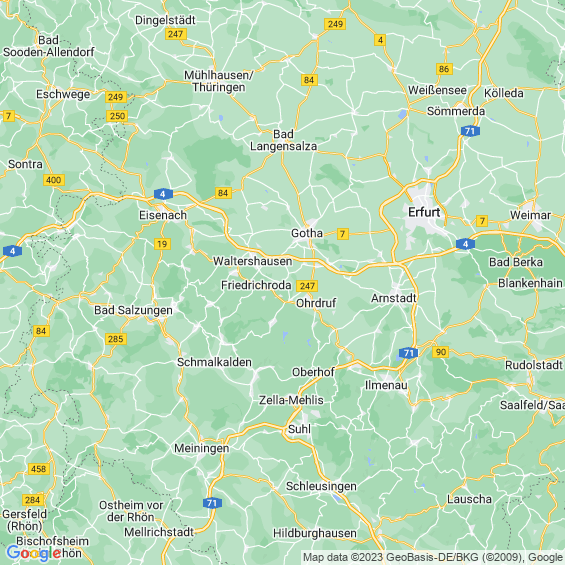This screenshot has width=565, height=565.
Task: Click the A71 shield near Sömmerda
Action: 470,131
